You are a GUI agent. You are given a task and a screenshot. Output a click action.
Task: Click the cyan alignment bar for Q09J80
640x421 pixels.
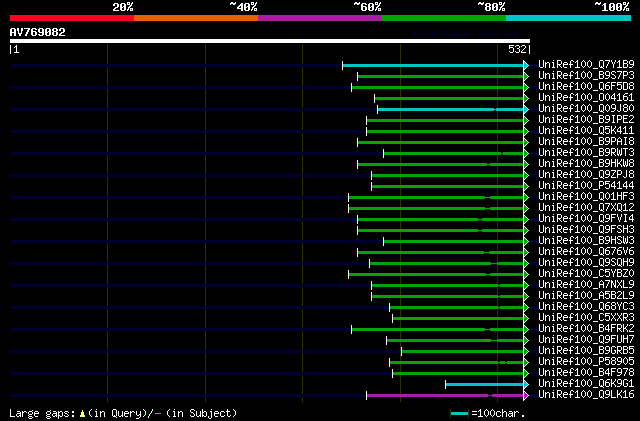(451, 109)
